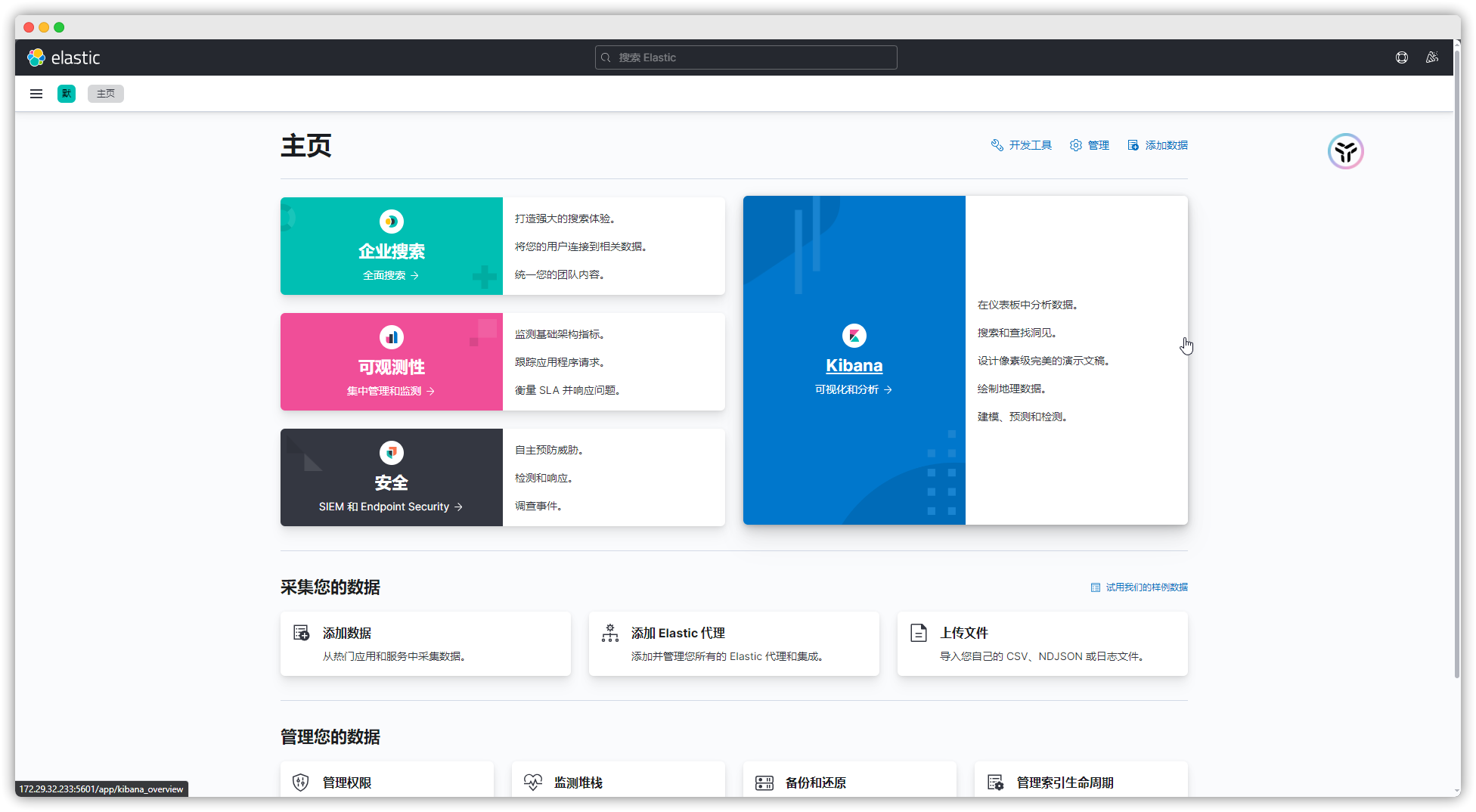Image resolution: width=1476 pixels, height=812 pixels.
Task: Click text 打造强大的搜索体验。
Action: [x=566, y=218]
